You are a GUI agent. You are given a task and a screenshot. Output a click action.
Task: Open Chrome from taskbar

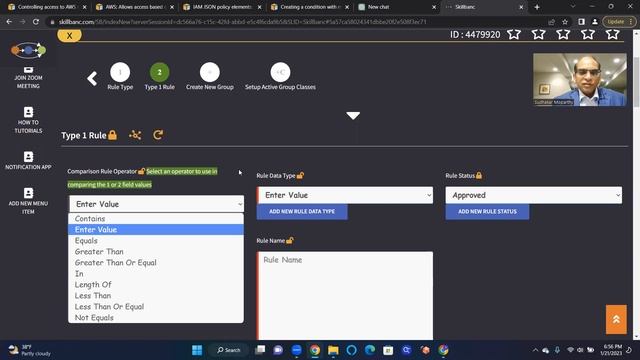click(x=315, y=350)
